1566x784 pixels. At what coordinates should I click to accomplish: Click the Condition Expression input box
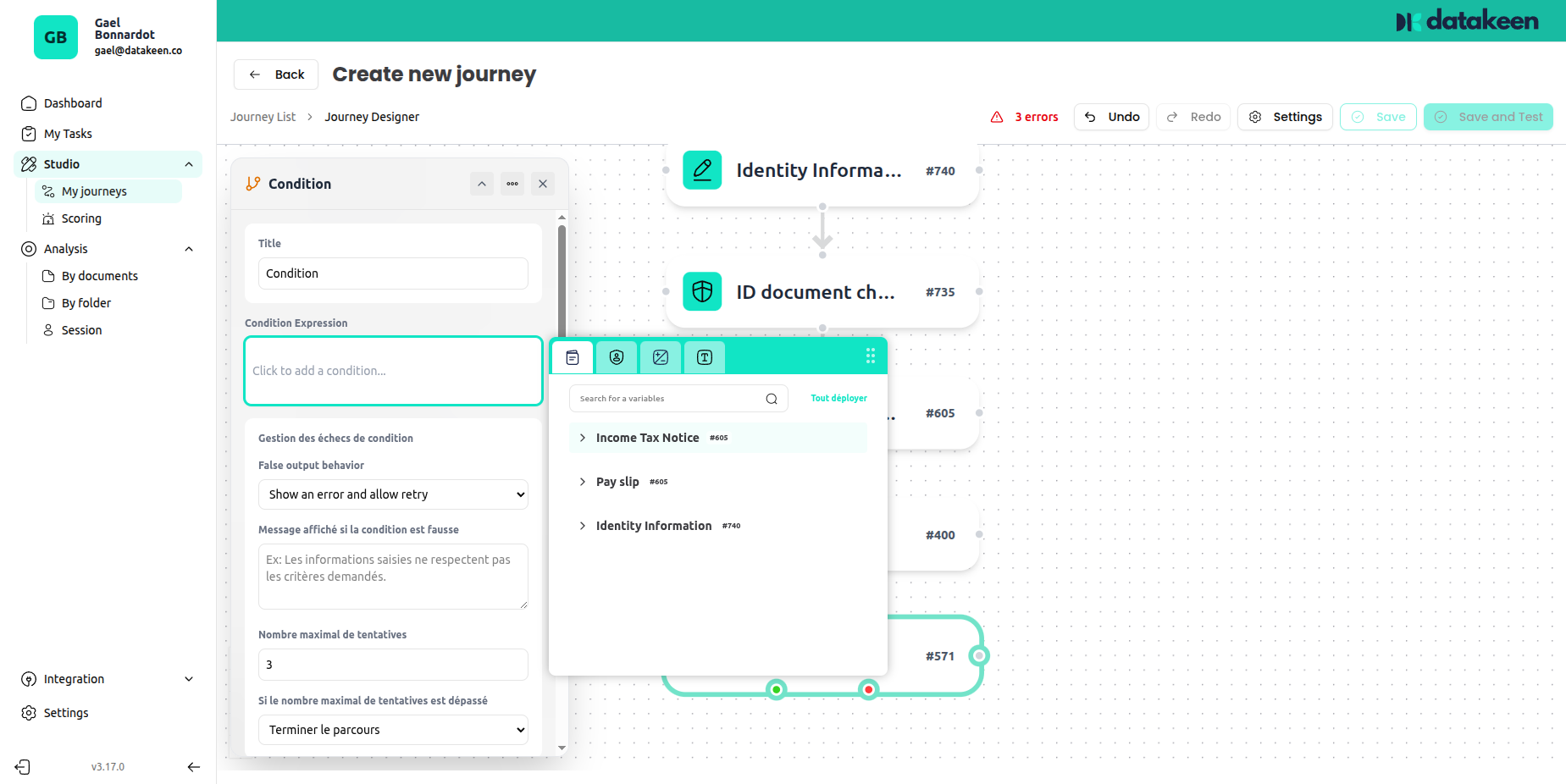click(393, 371)
